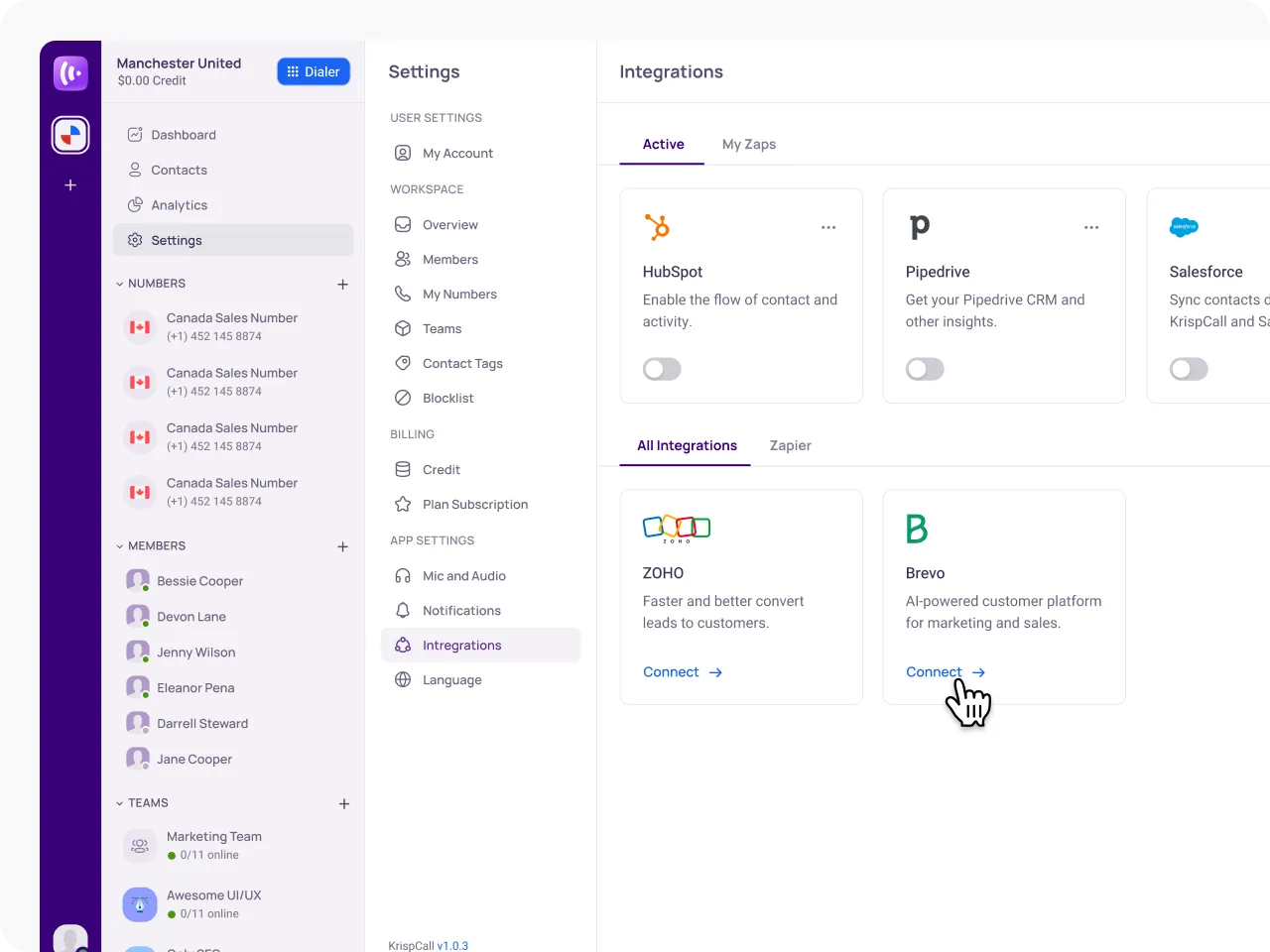Click the Pipedrive logo icon
This screenshot has height=952, width=1270.
click(920, 227)
